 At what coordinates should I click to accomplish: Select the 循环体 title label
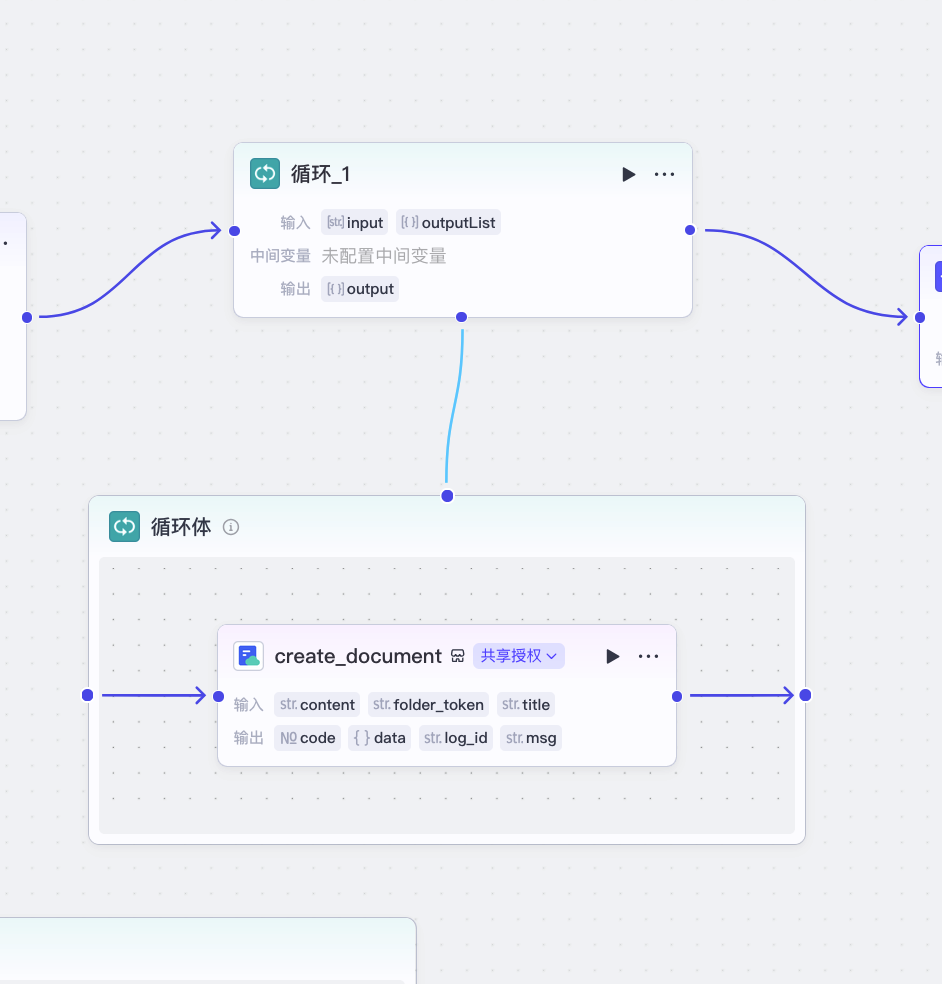point(181,527)
